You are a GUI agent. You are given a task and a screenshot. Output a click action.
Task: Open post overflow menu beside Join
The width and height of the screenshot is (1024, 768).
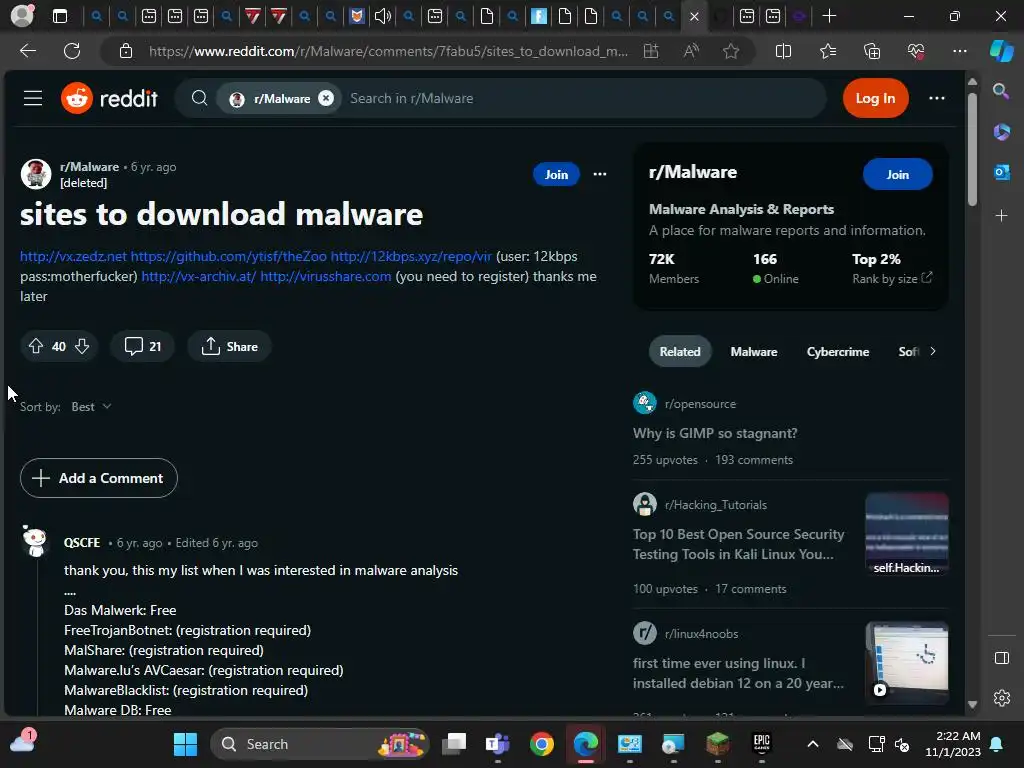click(x=600, y=174)
